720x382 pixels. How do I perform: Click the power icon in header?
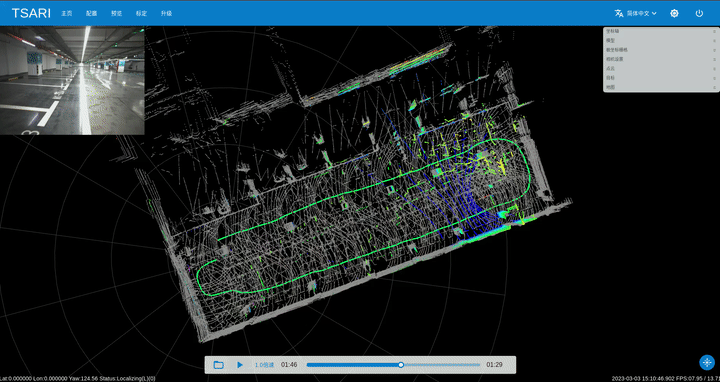tap(699, 13)
